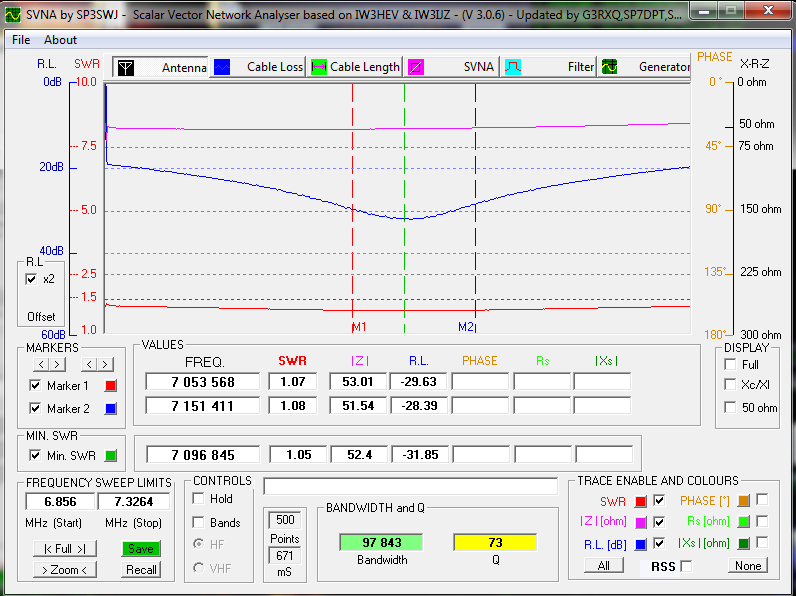Click the SVNA app icon in title bar
Screen dimensions: 796x596
click(12, 13)
